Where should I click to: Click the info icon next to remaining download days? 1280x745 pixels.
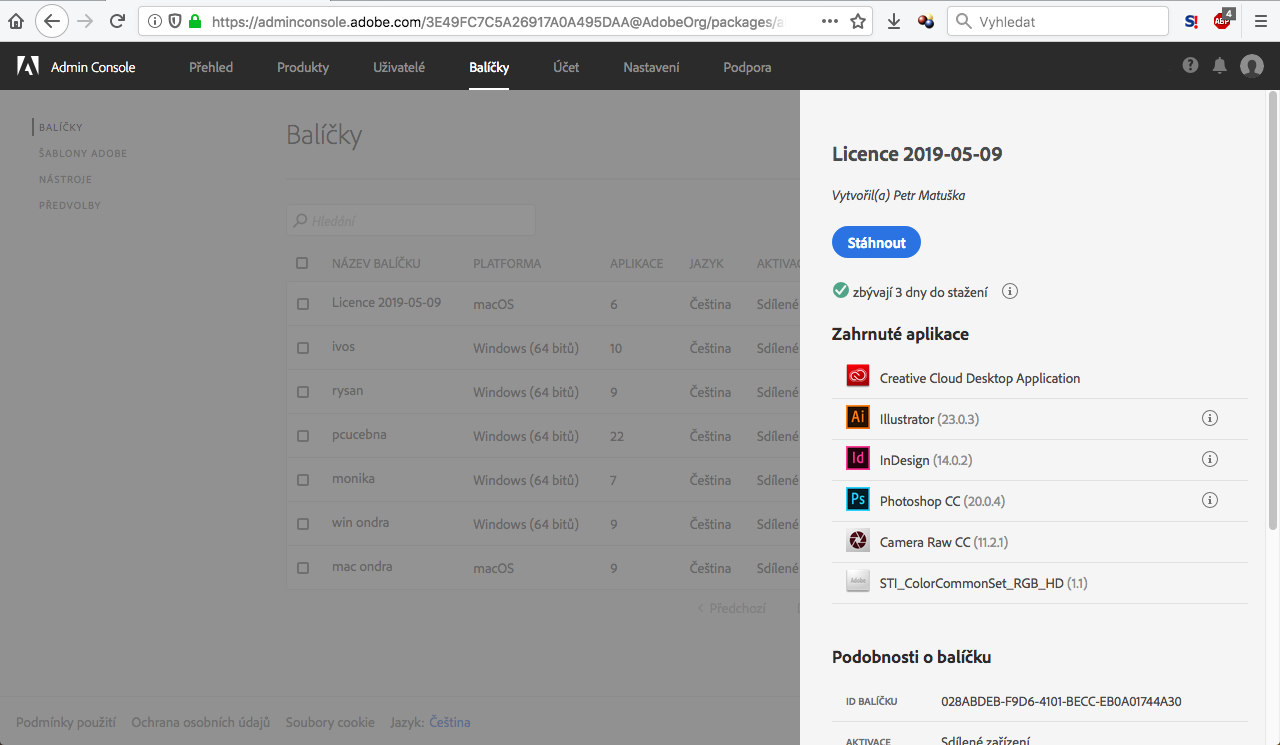1010,291
